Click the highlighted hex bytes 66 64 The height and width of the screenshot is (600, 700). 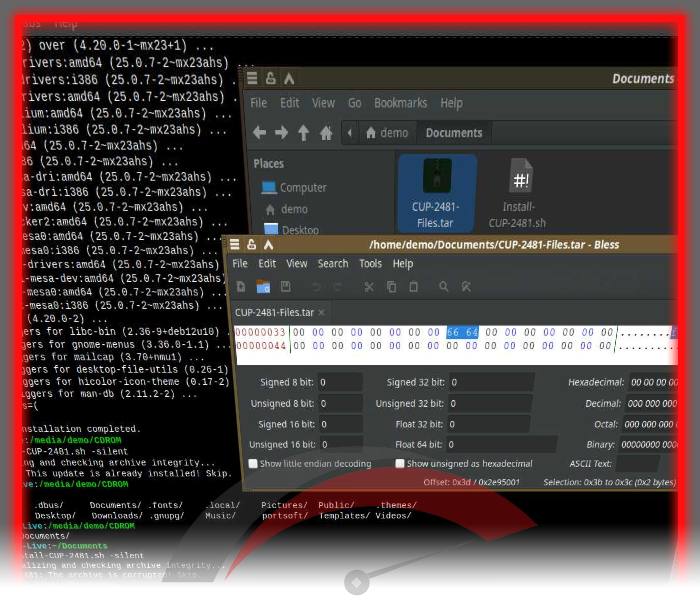(462, 332)
